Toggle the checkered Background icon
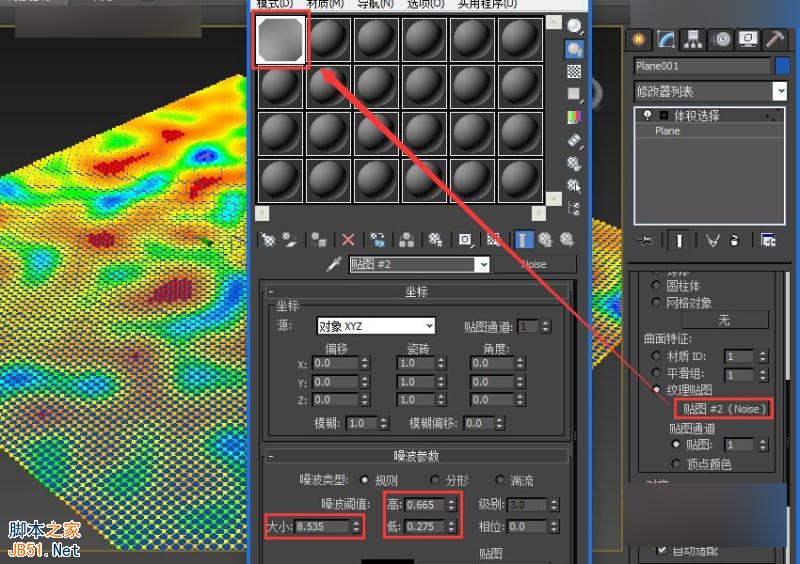 574,71
